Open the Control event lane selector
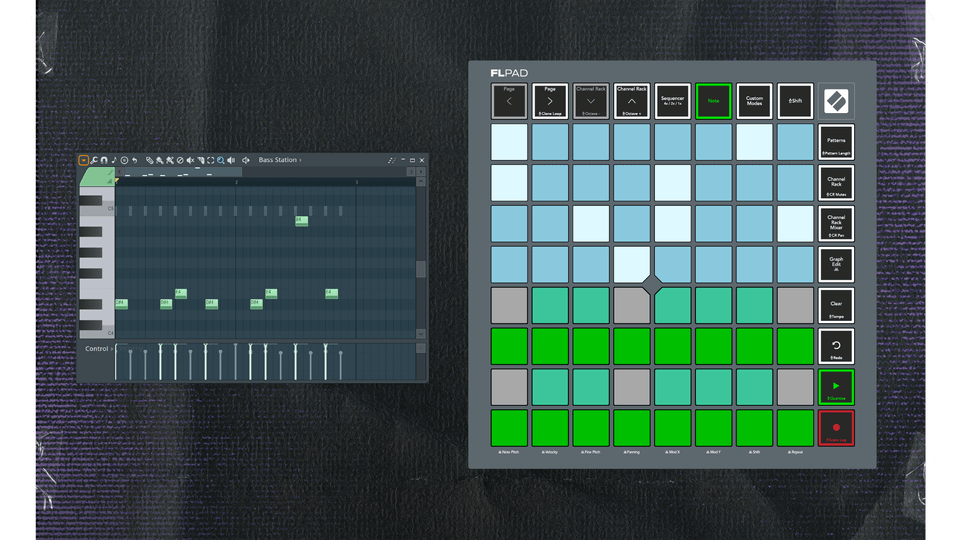The height and width of the screenshot is (540, 960). pyautogui.click(x=99, y=348)
